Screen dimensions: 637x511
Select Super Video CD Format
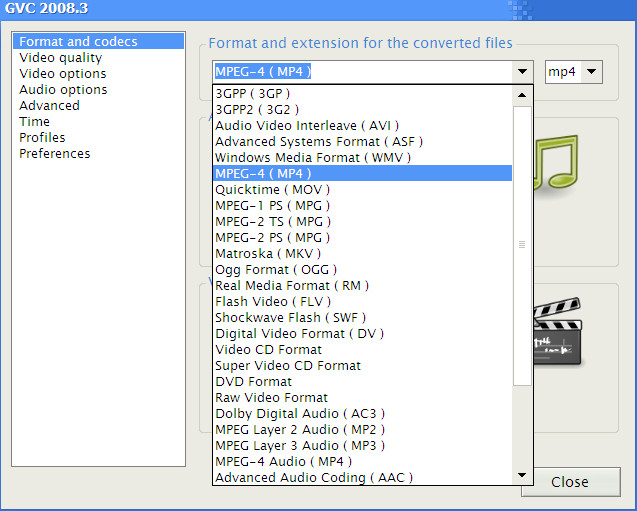coord(362,366)
